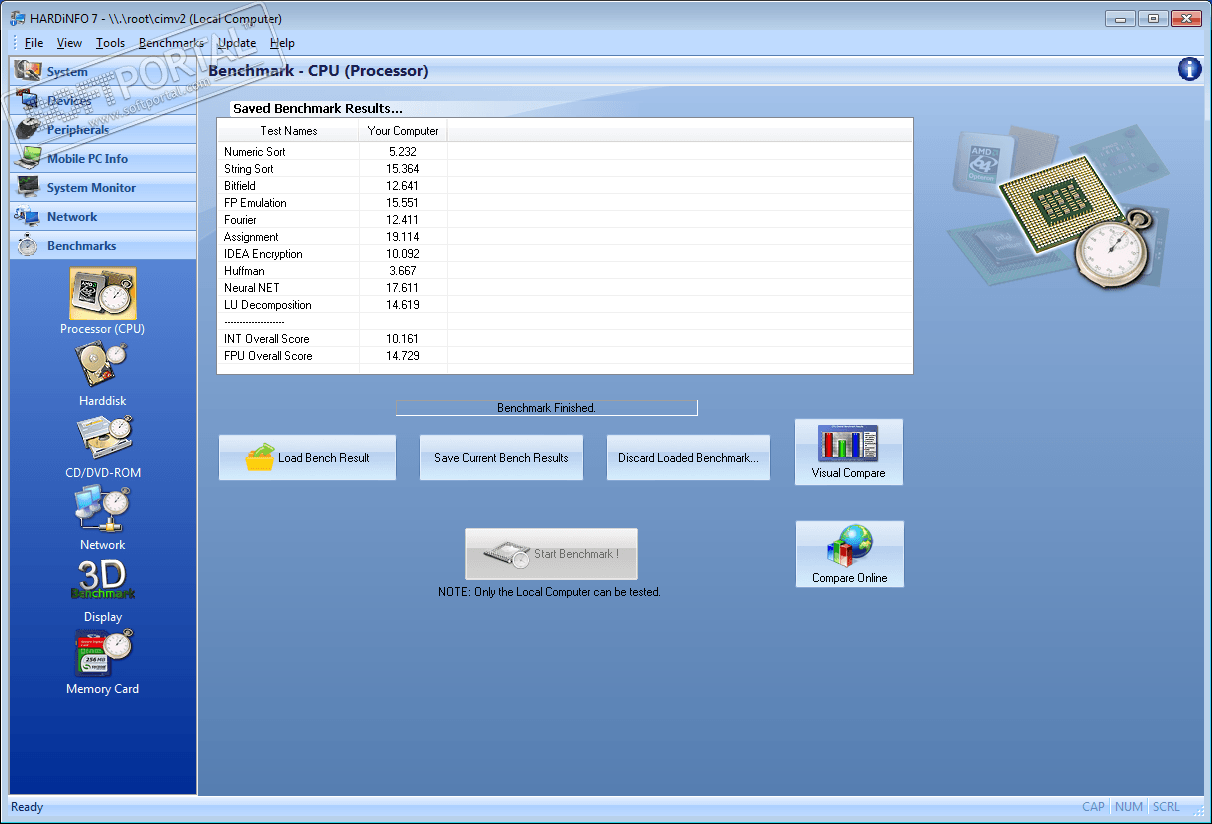Image resolution: width=1212 pixels, height=824 pixels.
Task: Select the Bitfield row
Action: click(565, 186)
